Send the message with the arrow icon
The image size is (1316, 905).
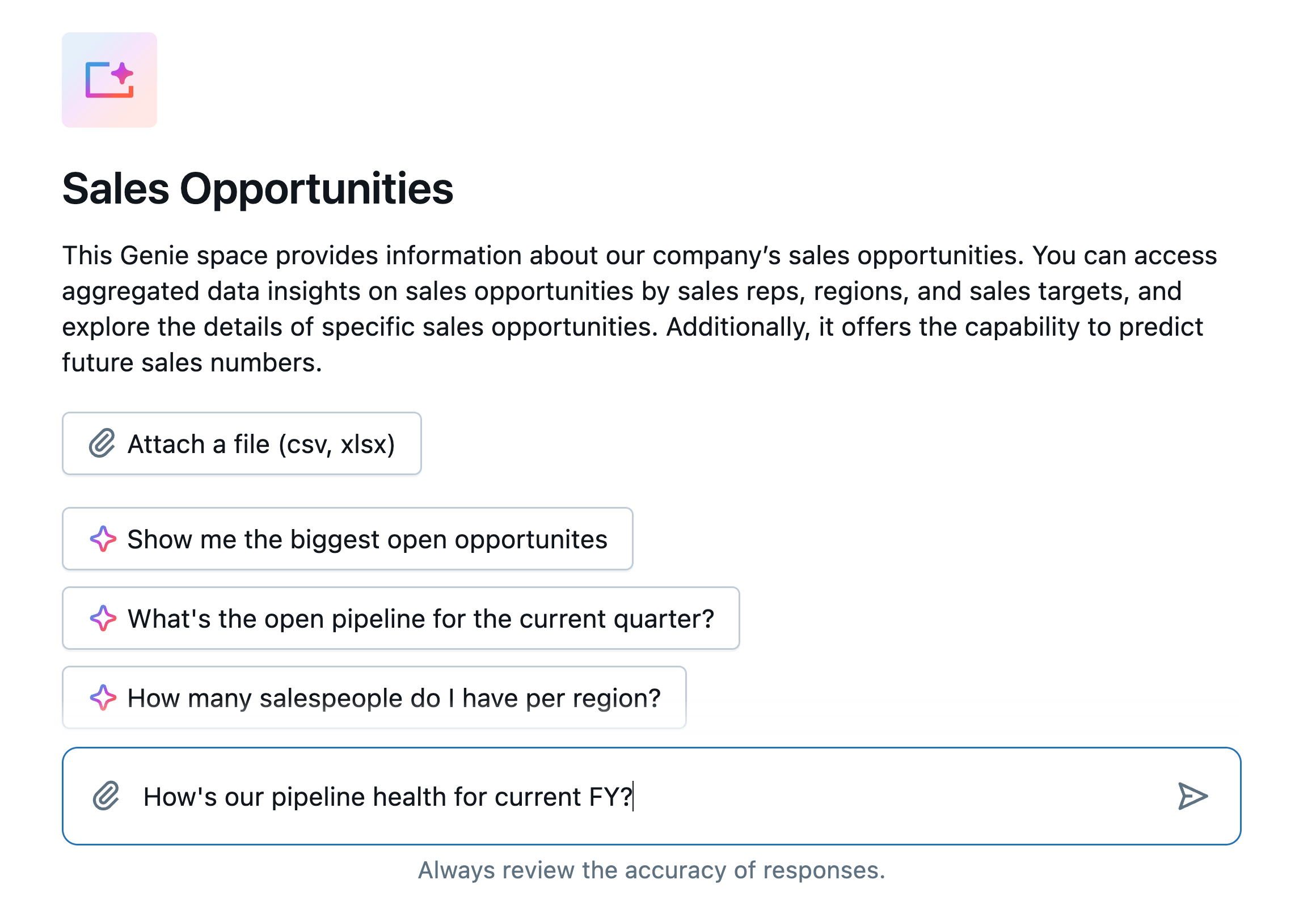1192,796
